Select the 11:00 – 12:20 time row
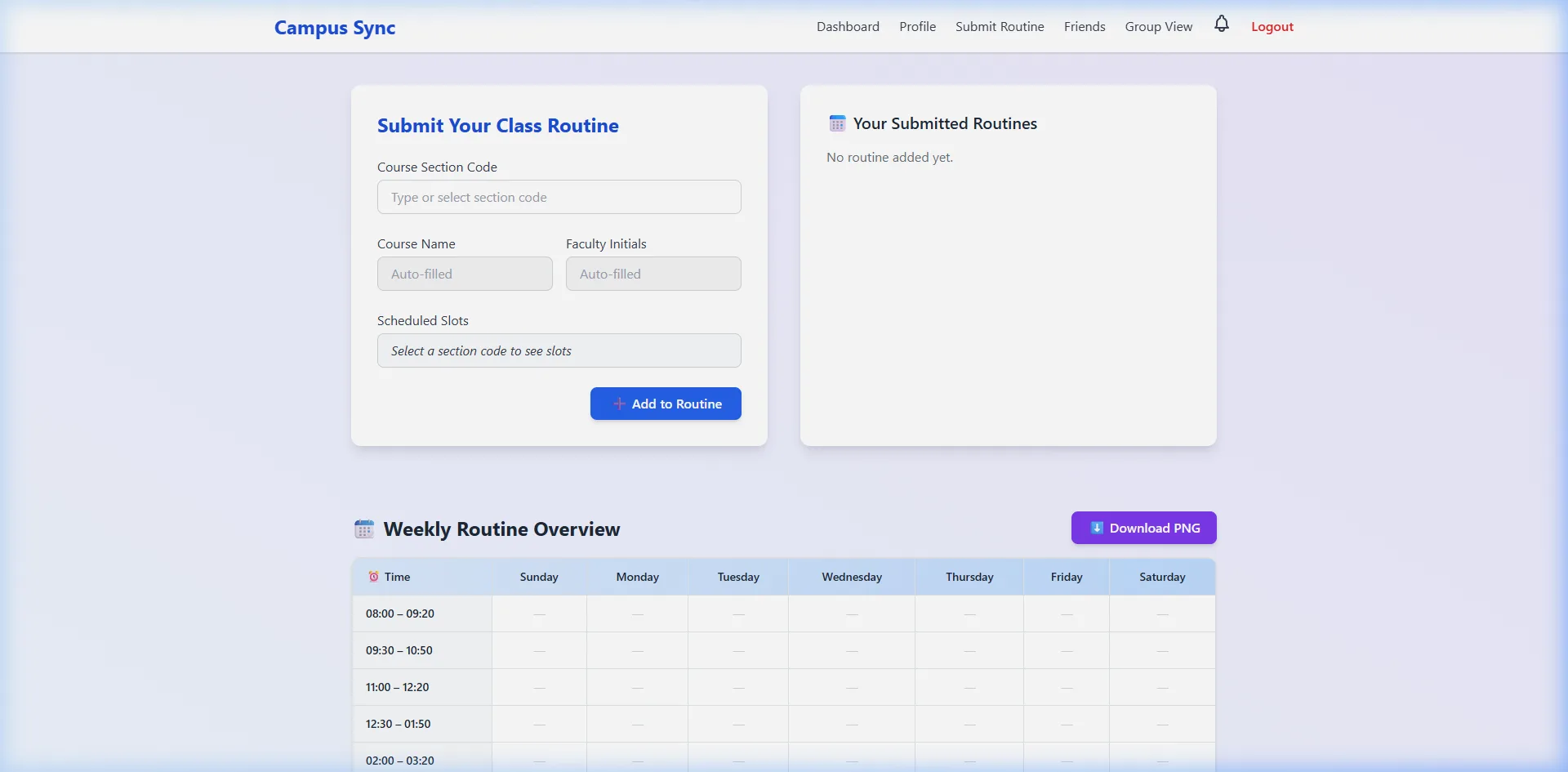Viewport: 1568px width, 772px height. [784, 687]
